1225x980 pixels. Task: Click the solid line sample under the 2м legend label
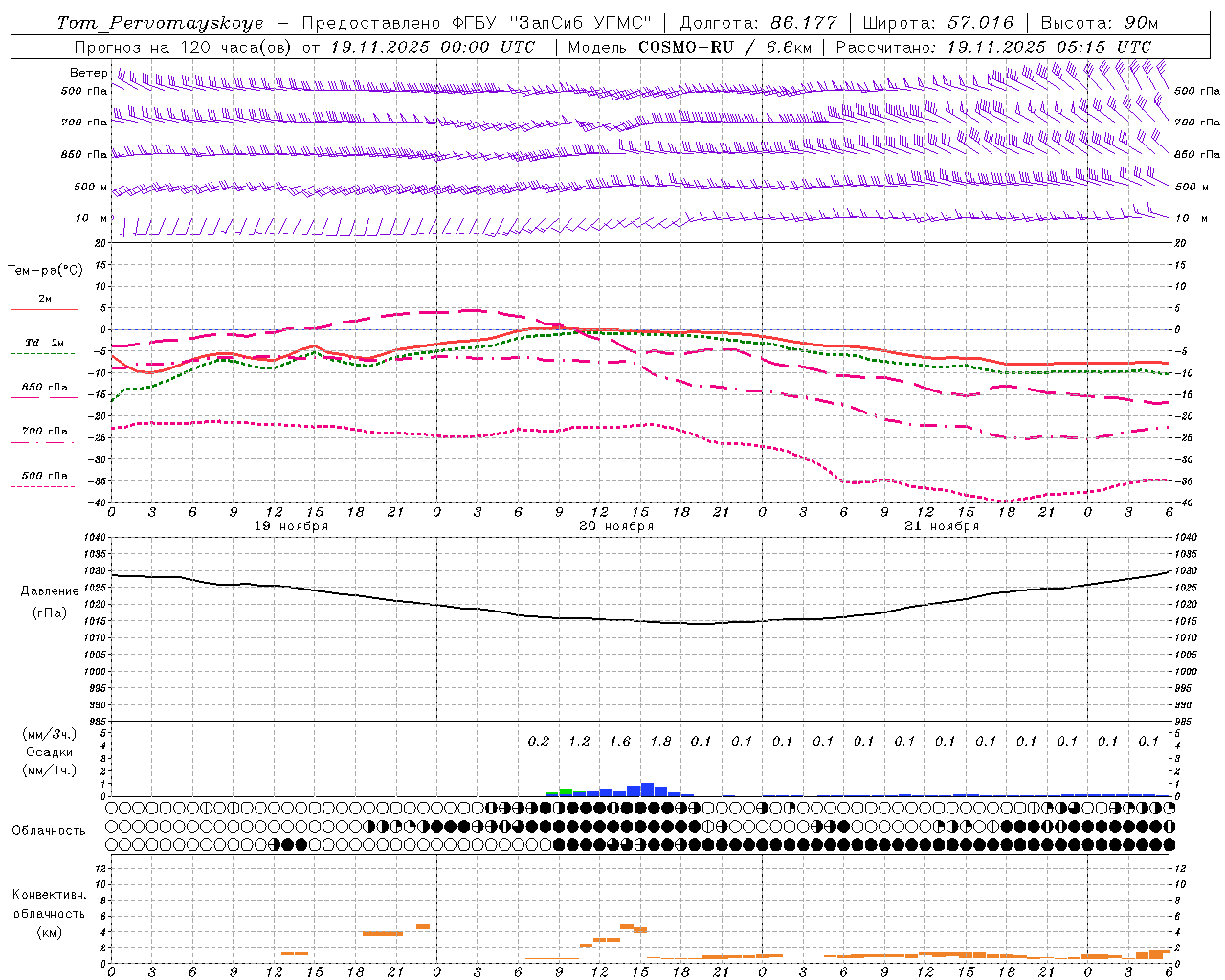click(x=44, y=310)
